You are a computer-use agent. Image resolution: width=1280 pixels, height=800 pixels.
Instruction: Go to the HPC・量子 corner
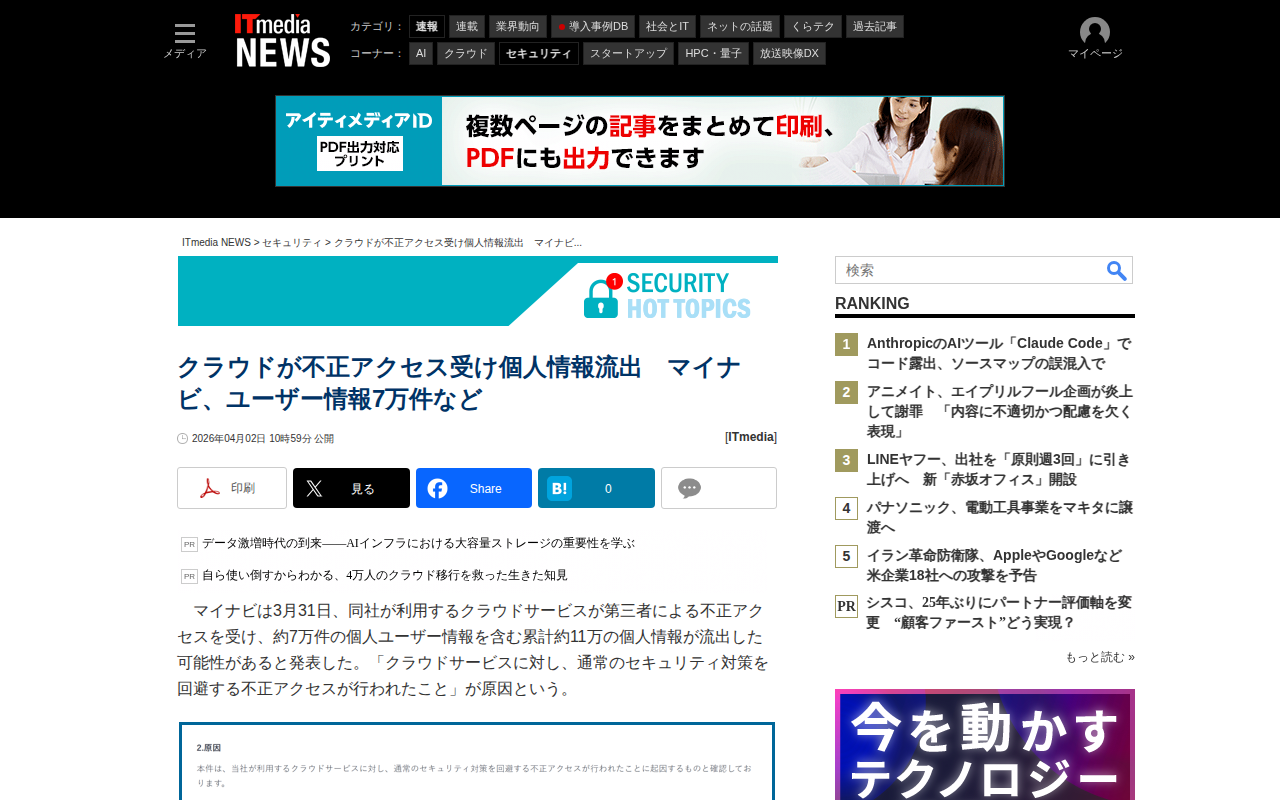(x=714, y=54)
